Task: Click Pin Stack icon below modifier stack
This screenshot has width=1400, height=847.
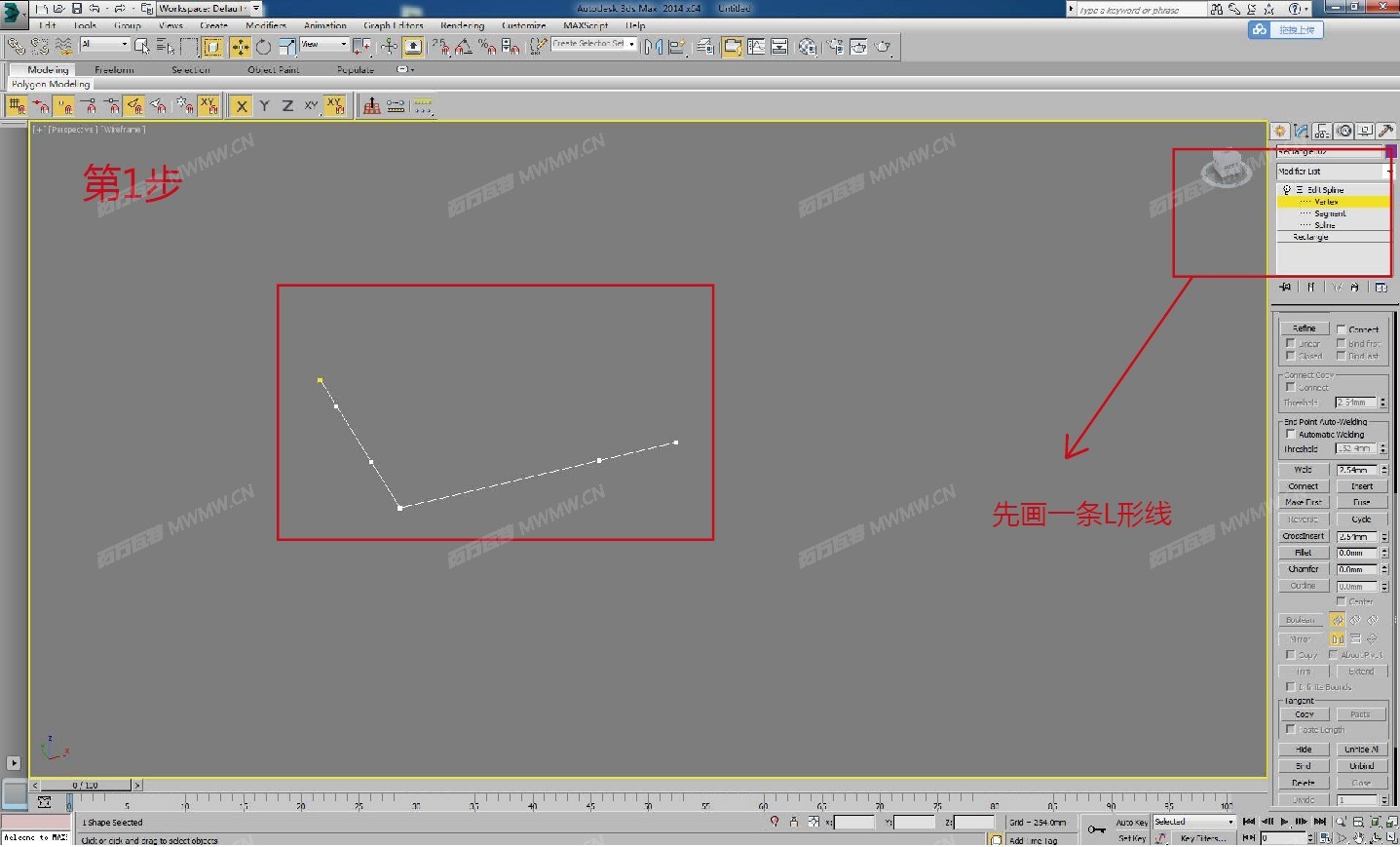Action: [x=1286, y=288]
